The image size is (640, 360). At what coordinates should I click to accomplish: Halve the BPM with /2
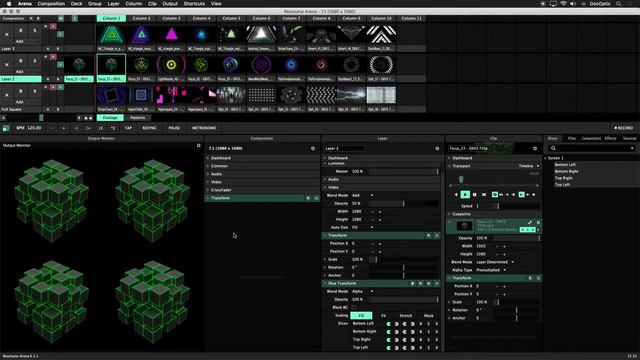pos(101,128)
